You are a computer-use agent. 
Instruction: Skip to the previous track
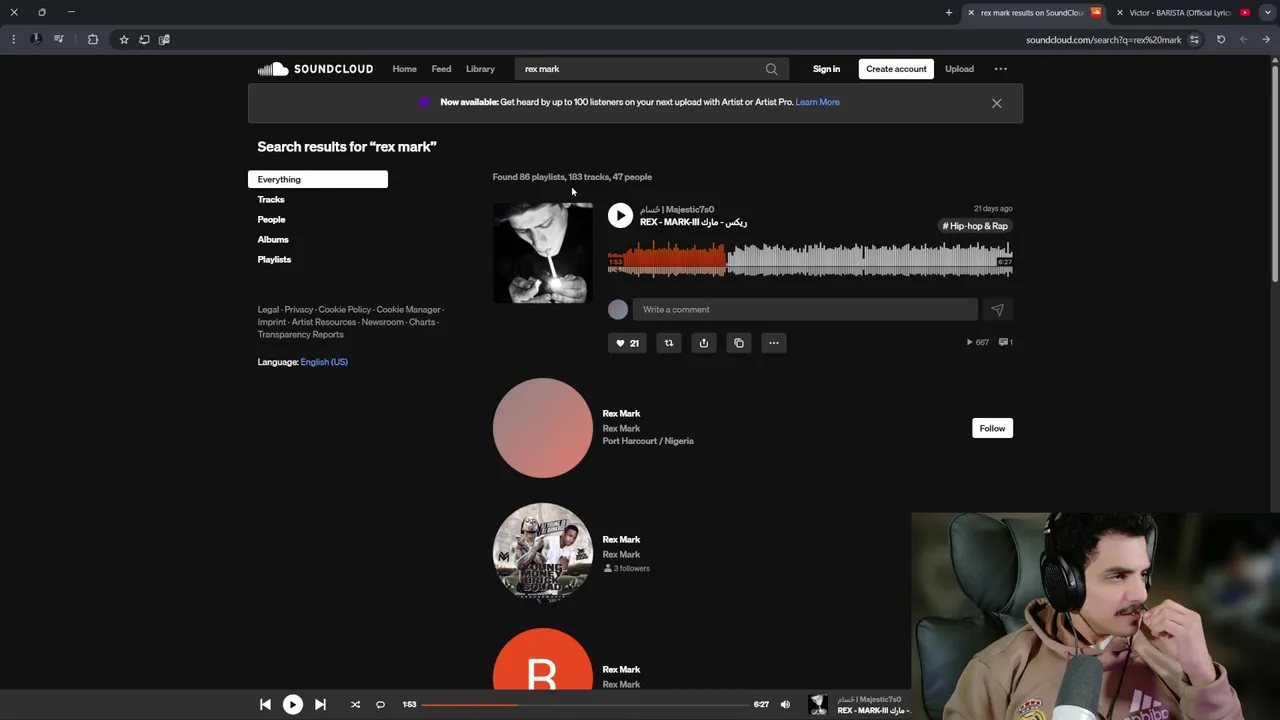tap(265, 704)
